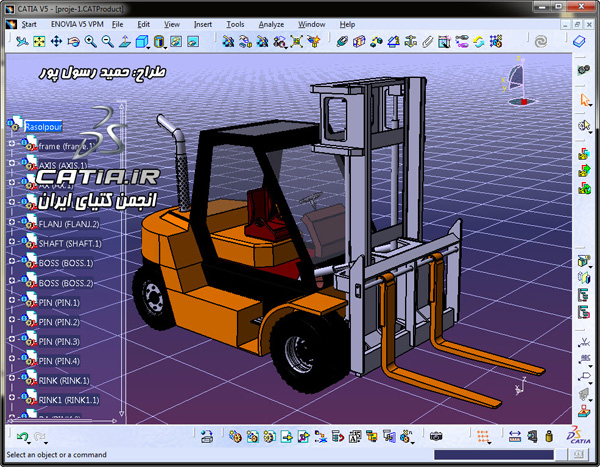Click the Swap visible space icon
The width and height of the screenshot is (600, 467).
click(x=193, y=41)
